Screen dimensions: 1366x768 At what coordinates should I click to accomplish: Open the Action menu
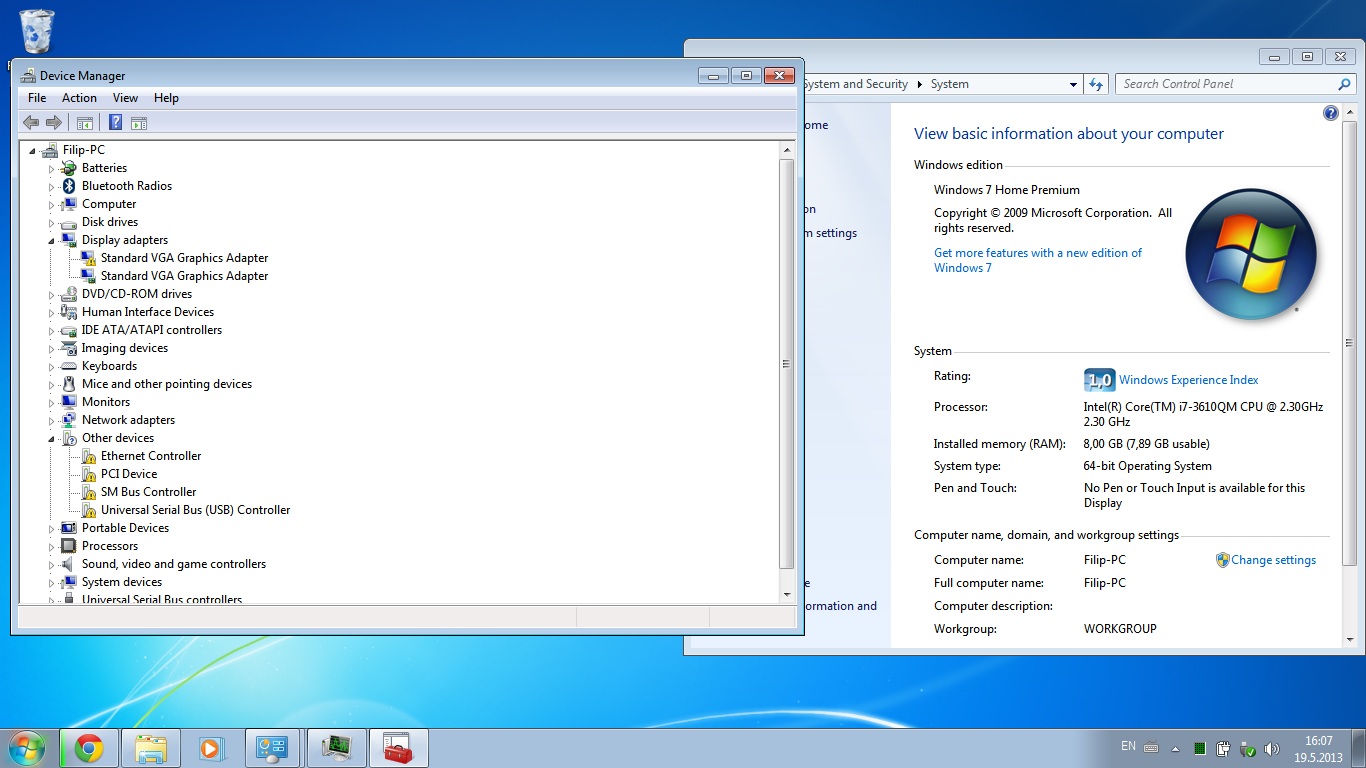79,98
